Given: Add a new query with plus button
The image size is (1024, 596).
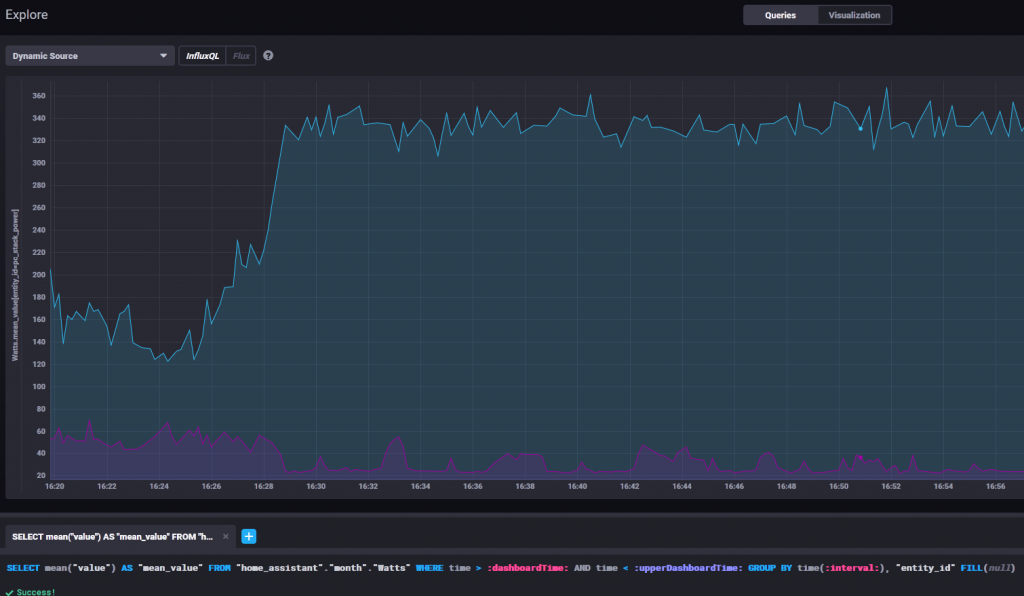Looking at the screenshot, I should point(249,536).
